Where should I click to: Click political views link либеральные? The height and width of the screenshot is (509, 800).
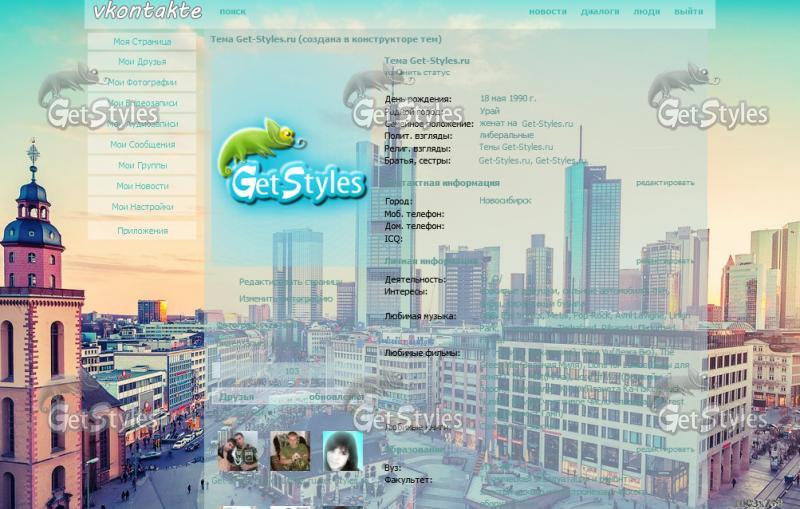[506, 135]
